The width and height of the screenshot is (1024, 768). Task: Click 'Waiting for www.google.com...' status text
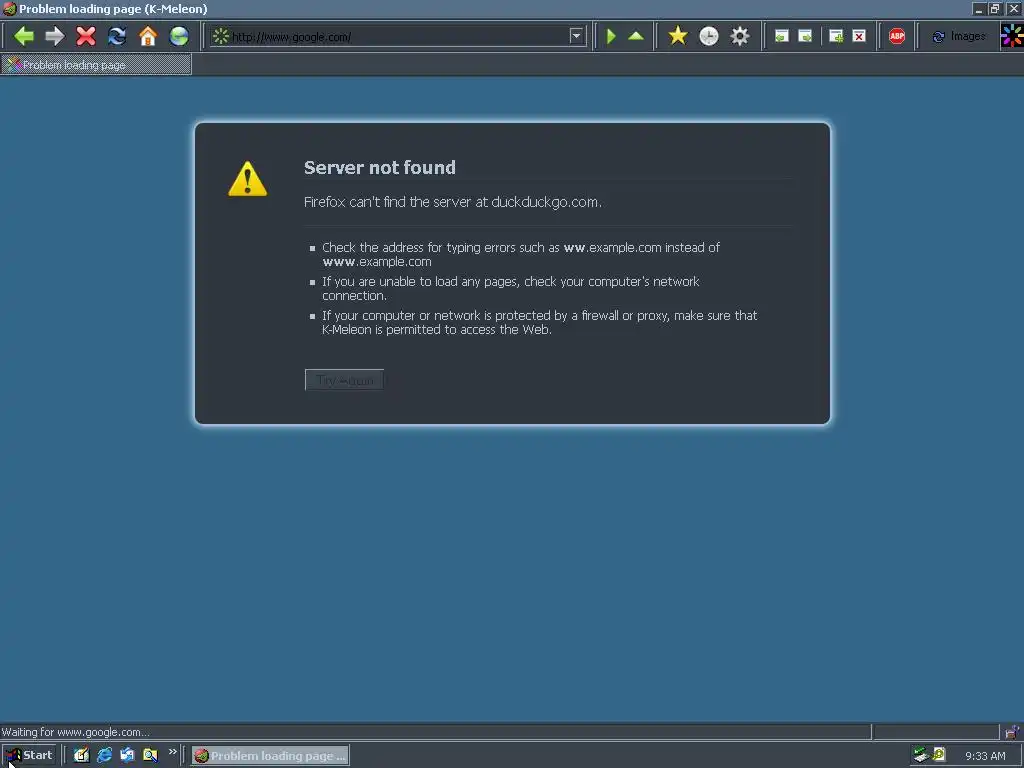coord(76,732)
